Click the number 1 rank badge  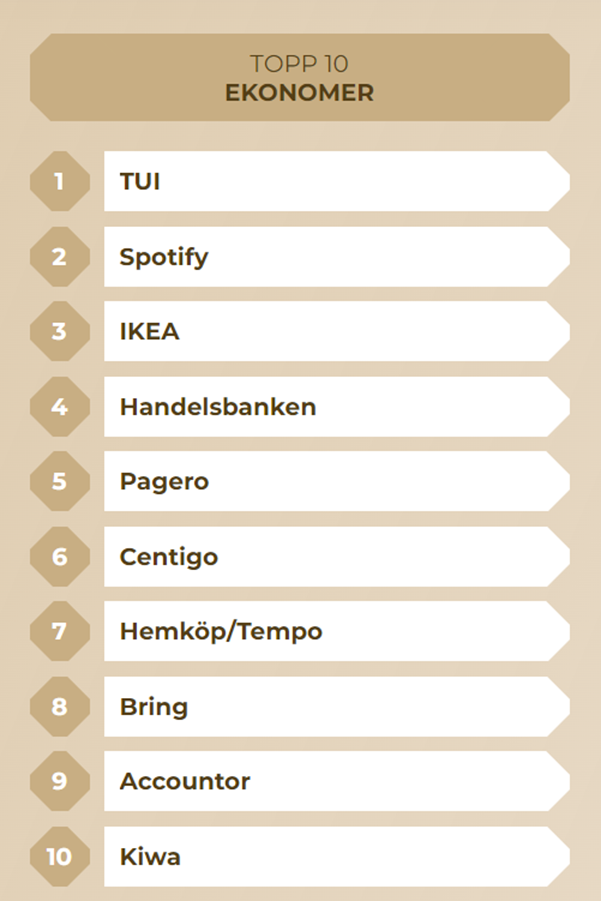pyautogui.click(x=60, y=182)
